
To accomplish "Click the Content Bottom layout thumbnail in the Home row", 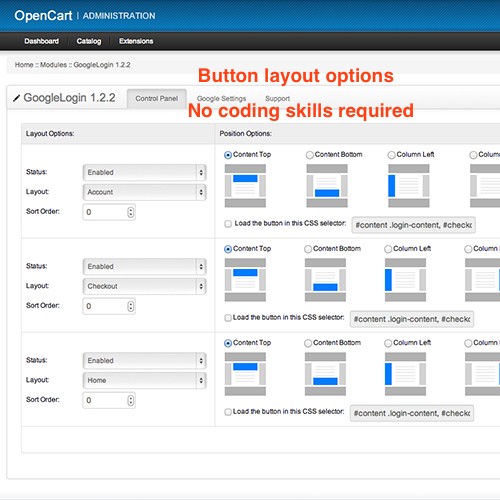I will tap(325, 374).
